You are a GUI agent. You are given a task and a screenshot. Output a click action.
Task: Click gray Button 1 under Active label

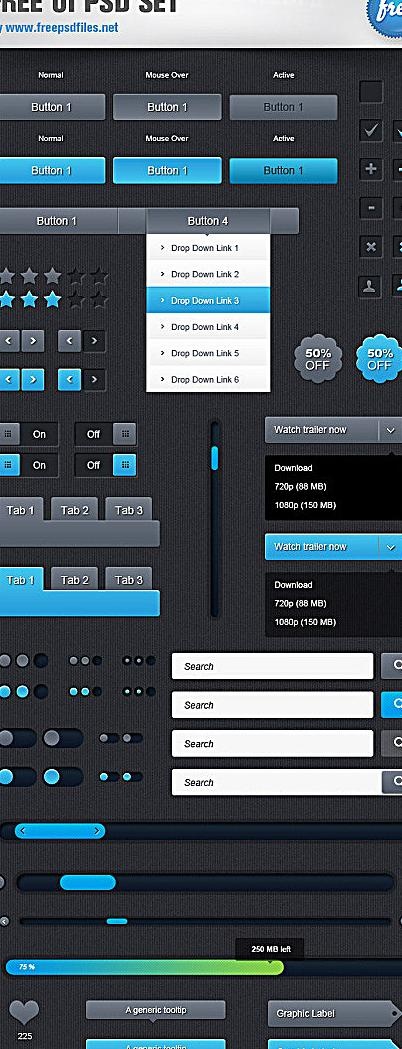point(284,107)
